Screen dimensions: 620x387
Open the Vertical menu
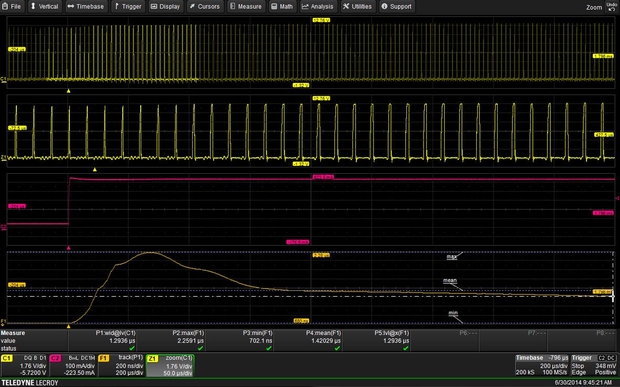click(44, 6)
